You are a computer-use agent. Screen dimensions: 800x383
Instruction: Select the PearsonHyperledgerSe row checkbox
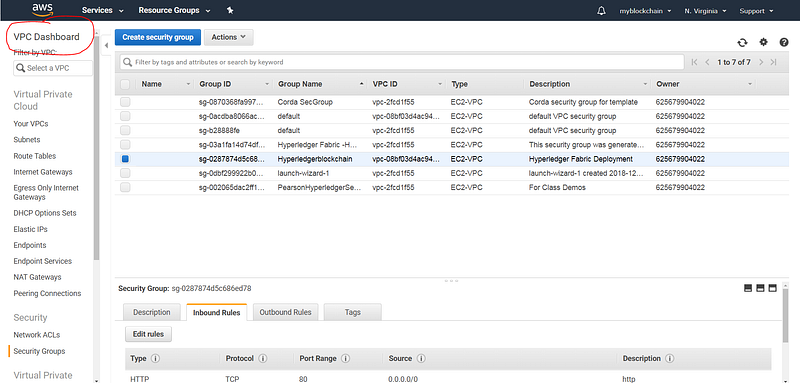(x=125, y=187)
